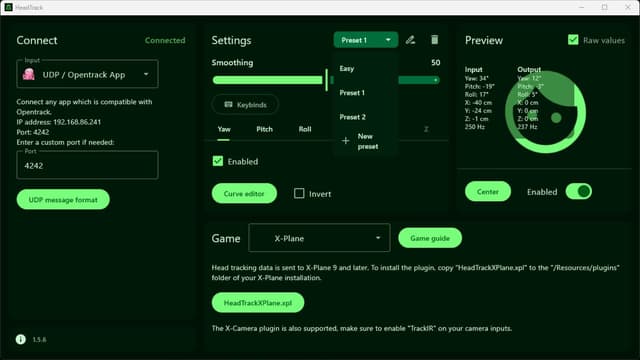Click the UDP message format button

63,200
